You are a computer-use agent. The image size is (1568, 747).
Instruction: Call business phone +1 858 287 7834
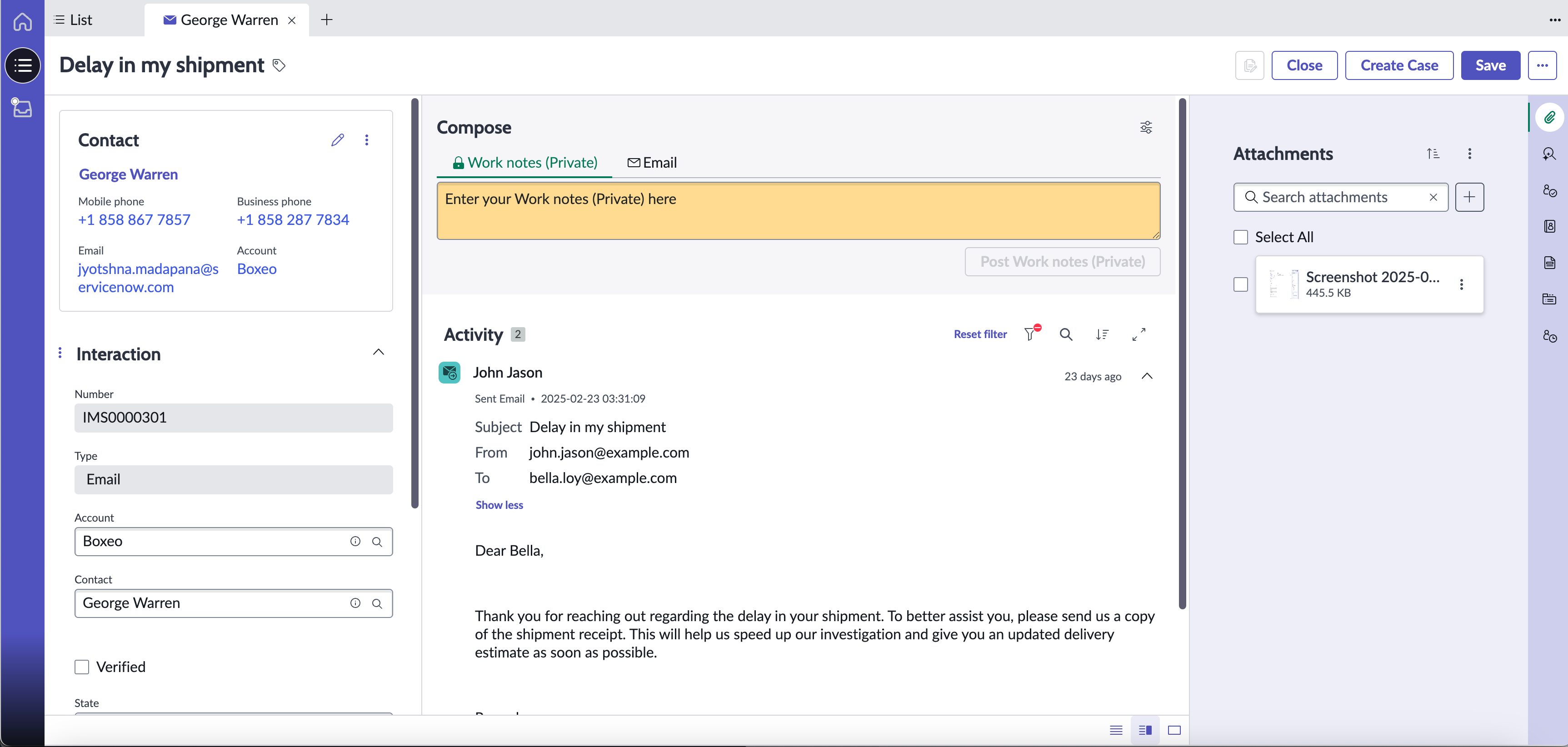[x=293, y=219]
